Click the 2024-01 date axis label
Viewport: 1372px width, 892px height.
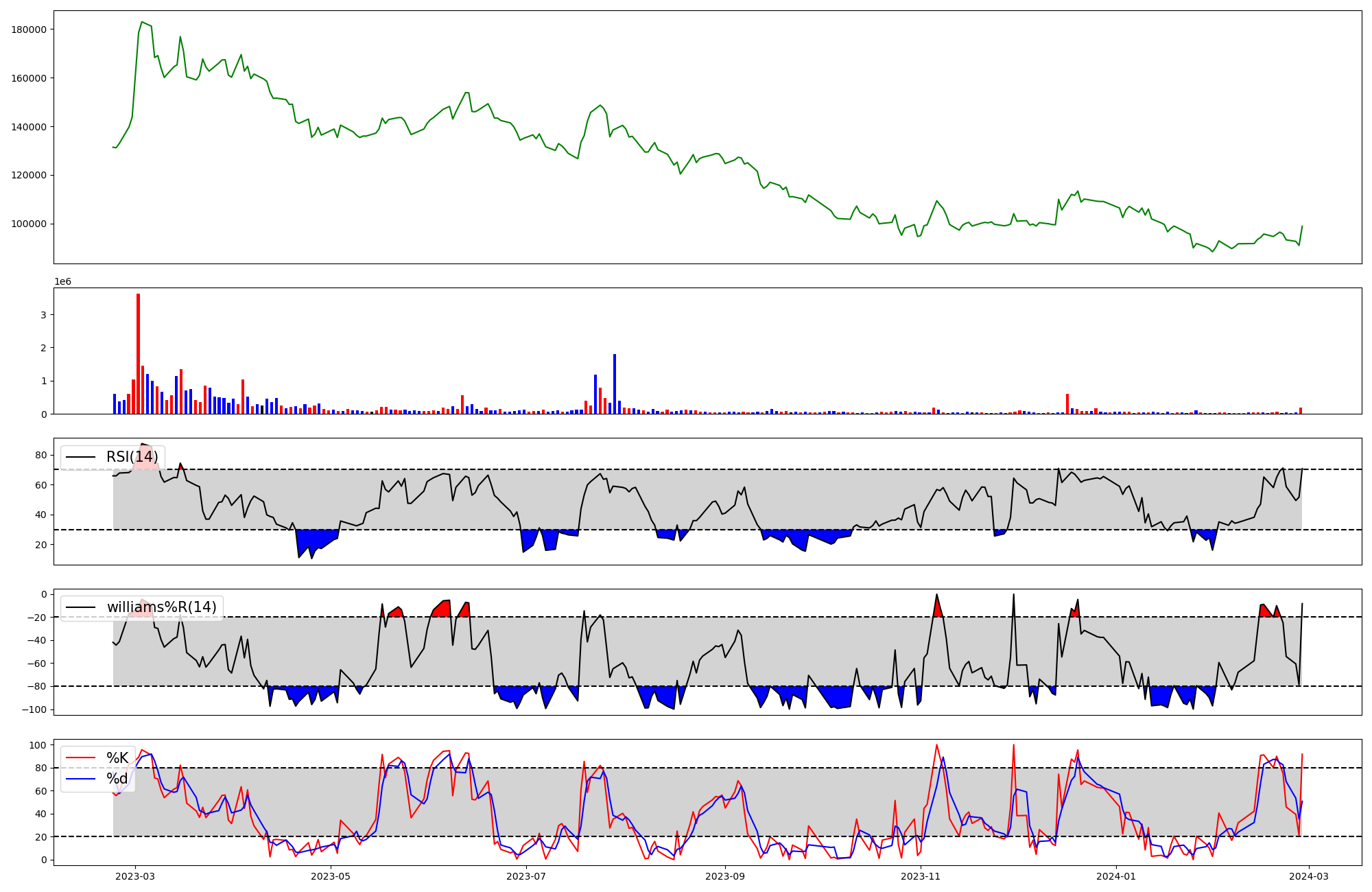pos(1116,876)
